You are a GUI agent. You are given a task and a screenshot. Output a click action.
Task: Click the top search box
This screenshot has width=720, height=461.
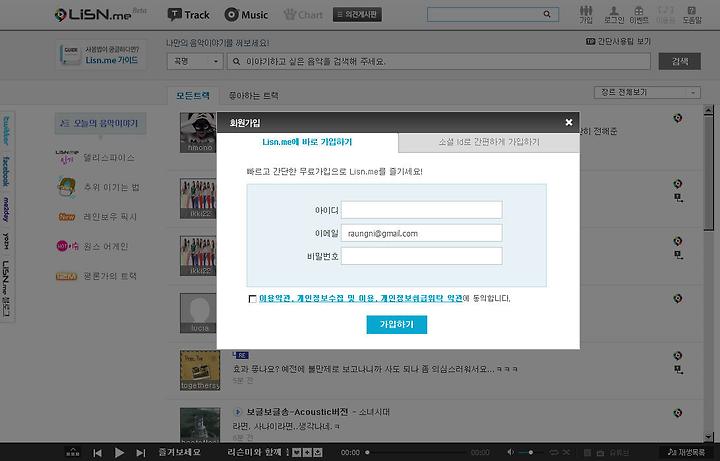[493, 14]
